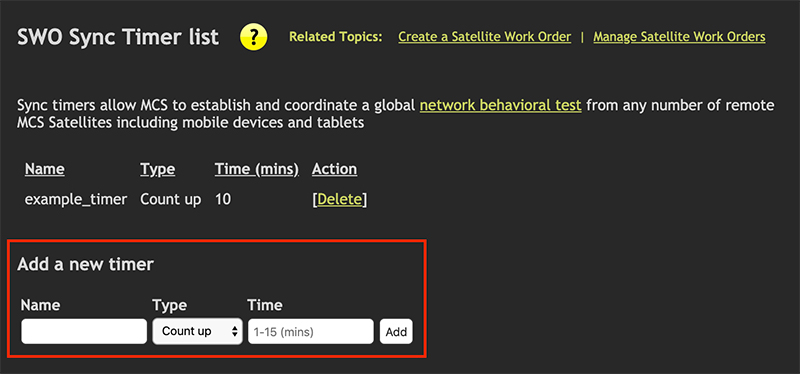Click the Count up type cell in table
This screenshot has height=374, width=800.
(170, 200)
